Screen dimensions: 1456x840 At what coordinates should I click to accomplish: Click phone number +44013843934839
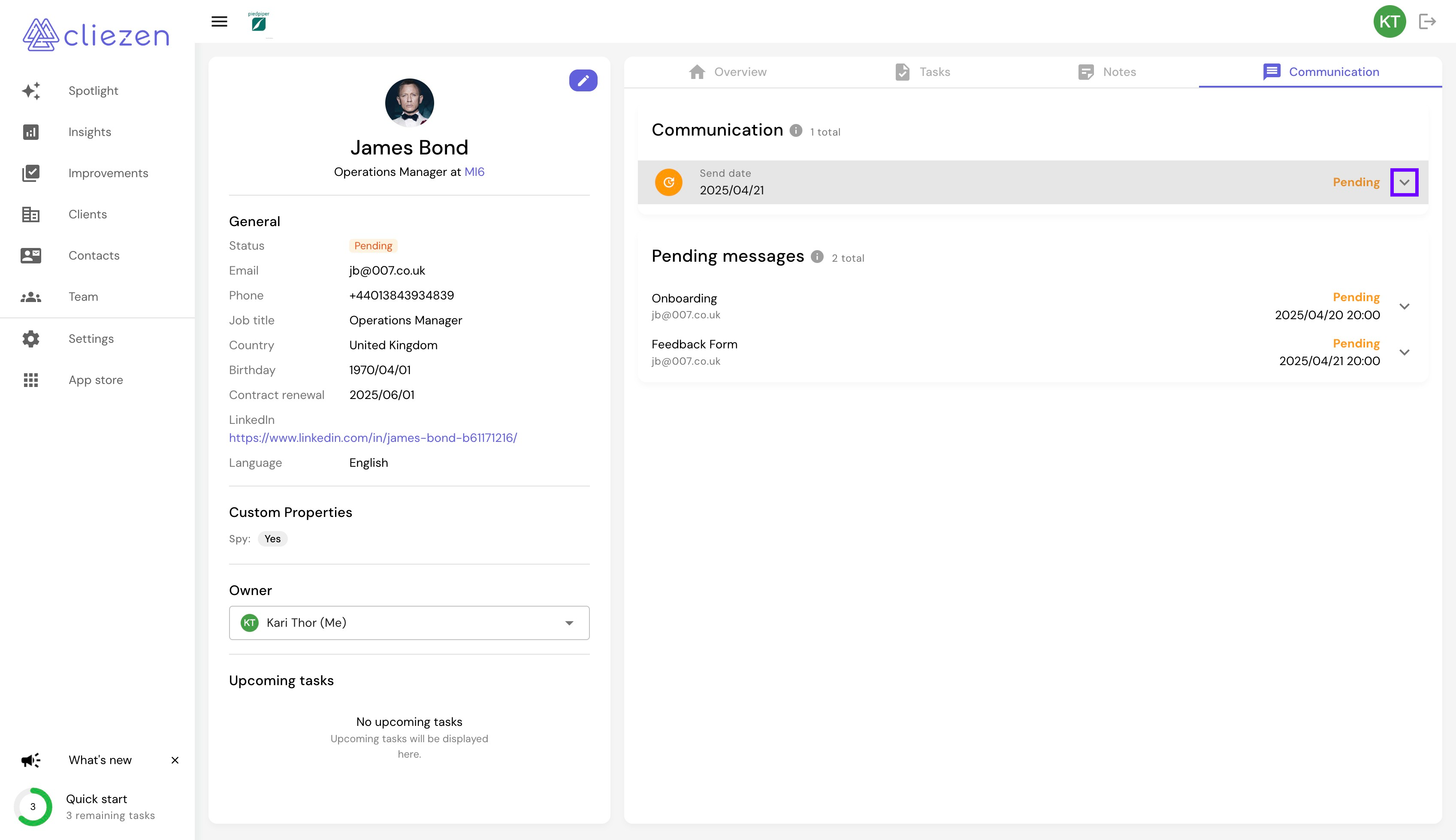pos(402,296)
